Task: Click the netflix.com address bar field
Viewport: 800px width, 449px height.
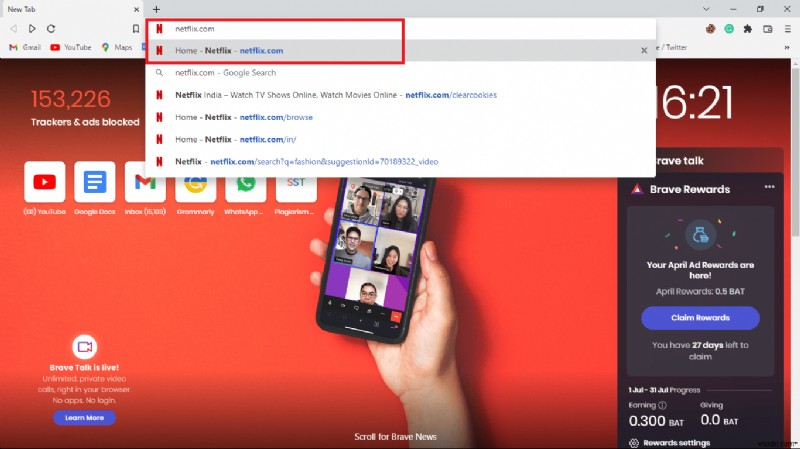Action: (x=401, y=29)
